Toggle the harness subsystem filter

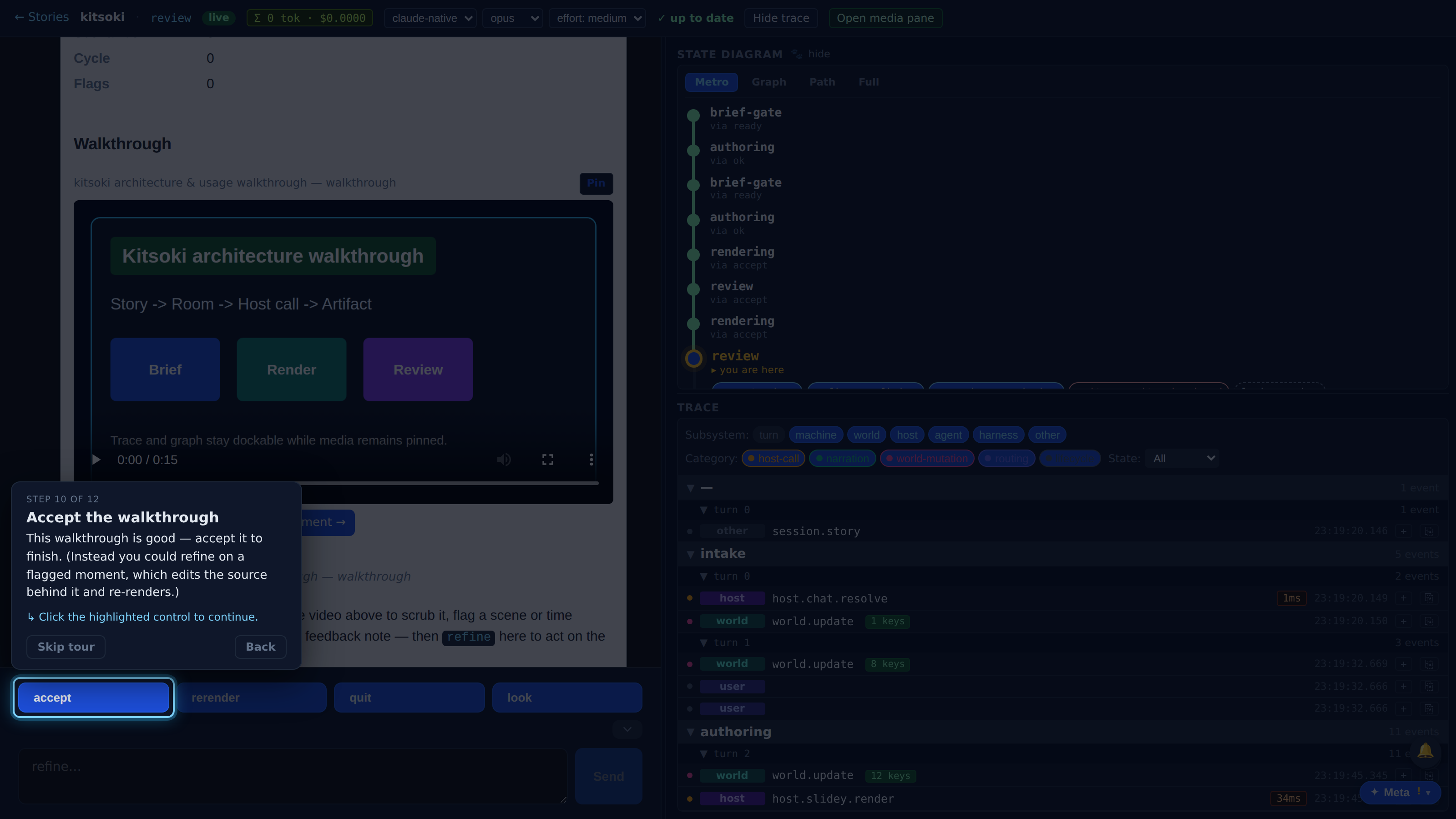point(998,435)
